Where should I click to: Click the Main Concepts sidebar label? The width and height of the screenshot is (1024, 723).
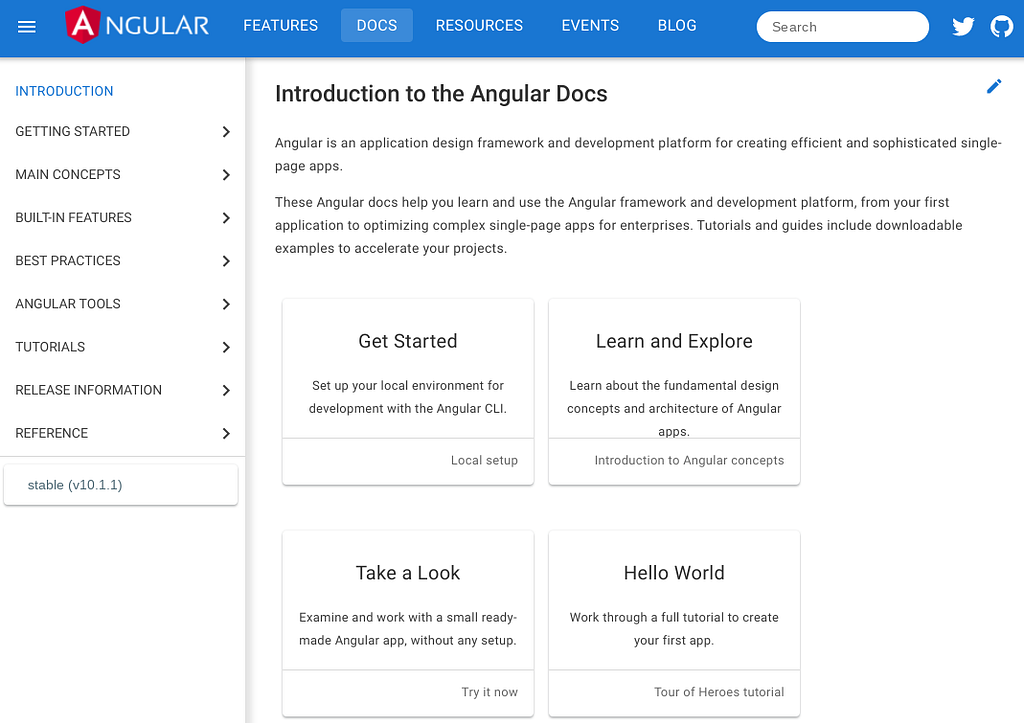pyautogui.click(x=68, y=175)
